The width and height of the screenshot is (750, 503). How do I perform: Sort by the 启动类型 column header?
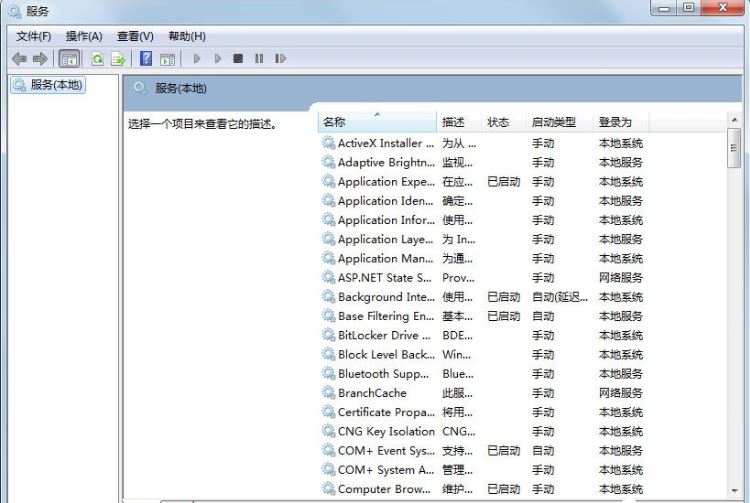pos(559,122)
